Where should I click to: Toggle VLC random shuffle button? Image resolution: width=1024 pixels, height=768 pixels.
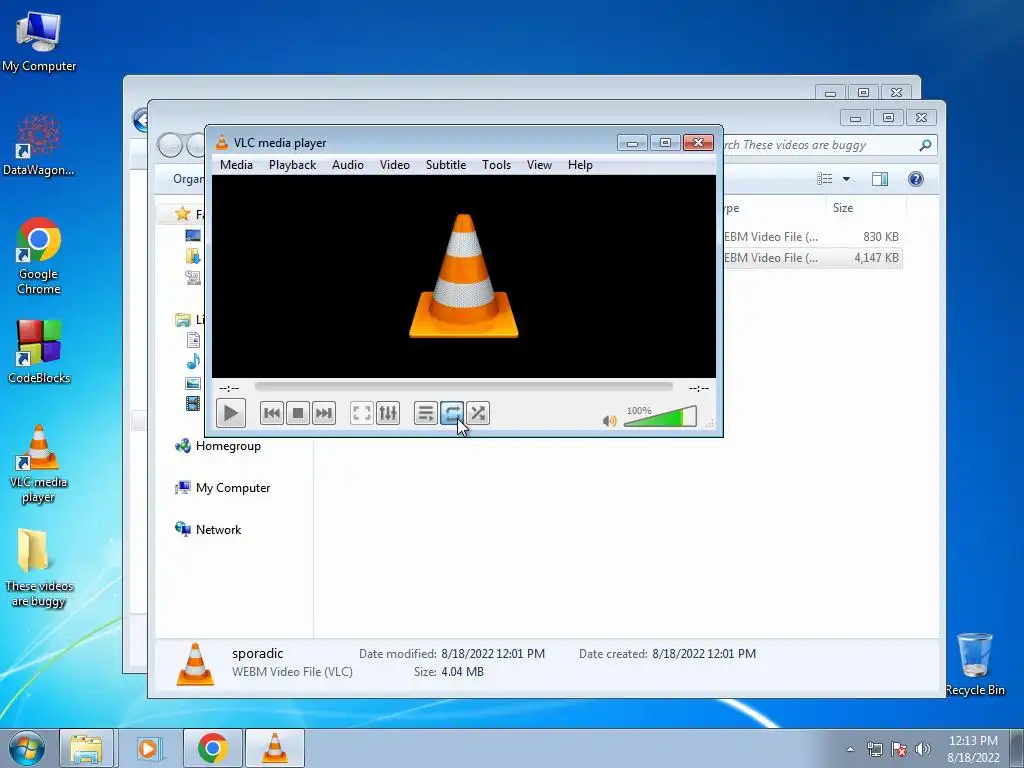tap(478, 413)
